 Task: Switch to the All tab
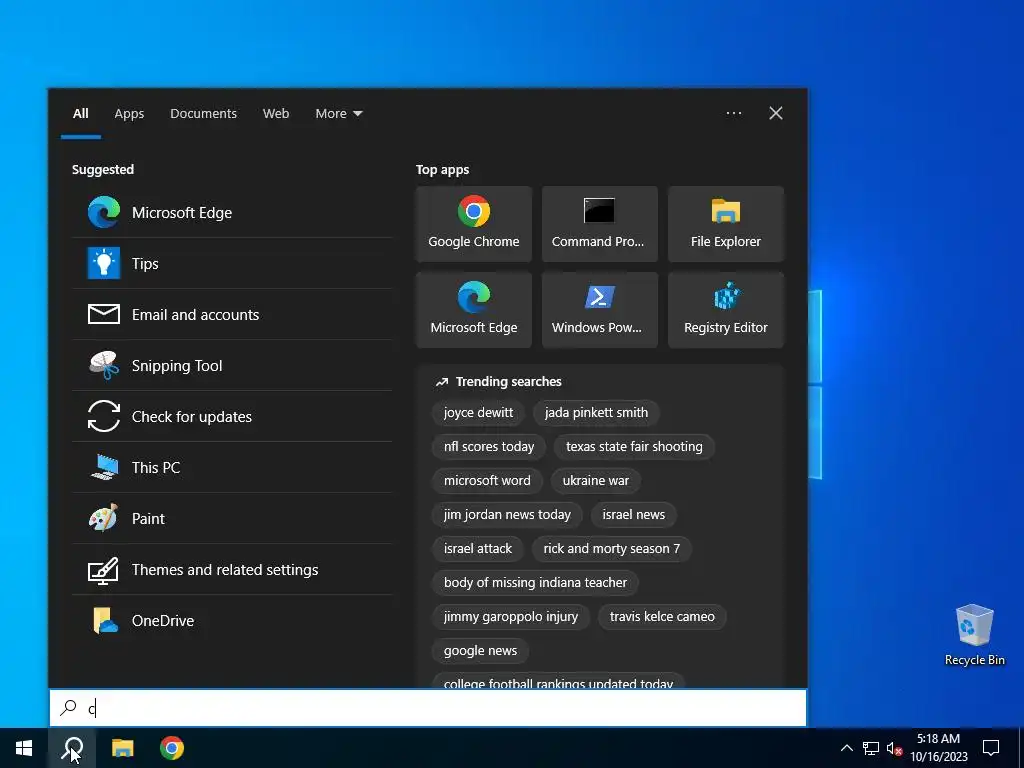coord(80,114)
